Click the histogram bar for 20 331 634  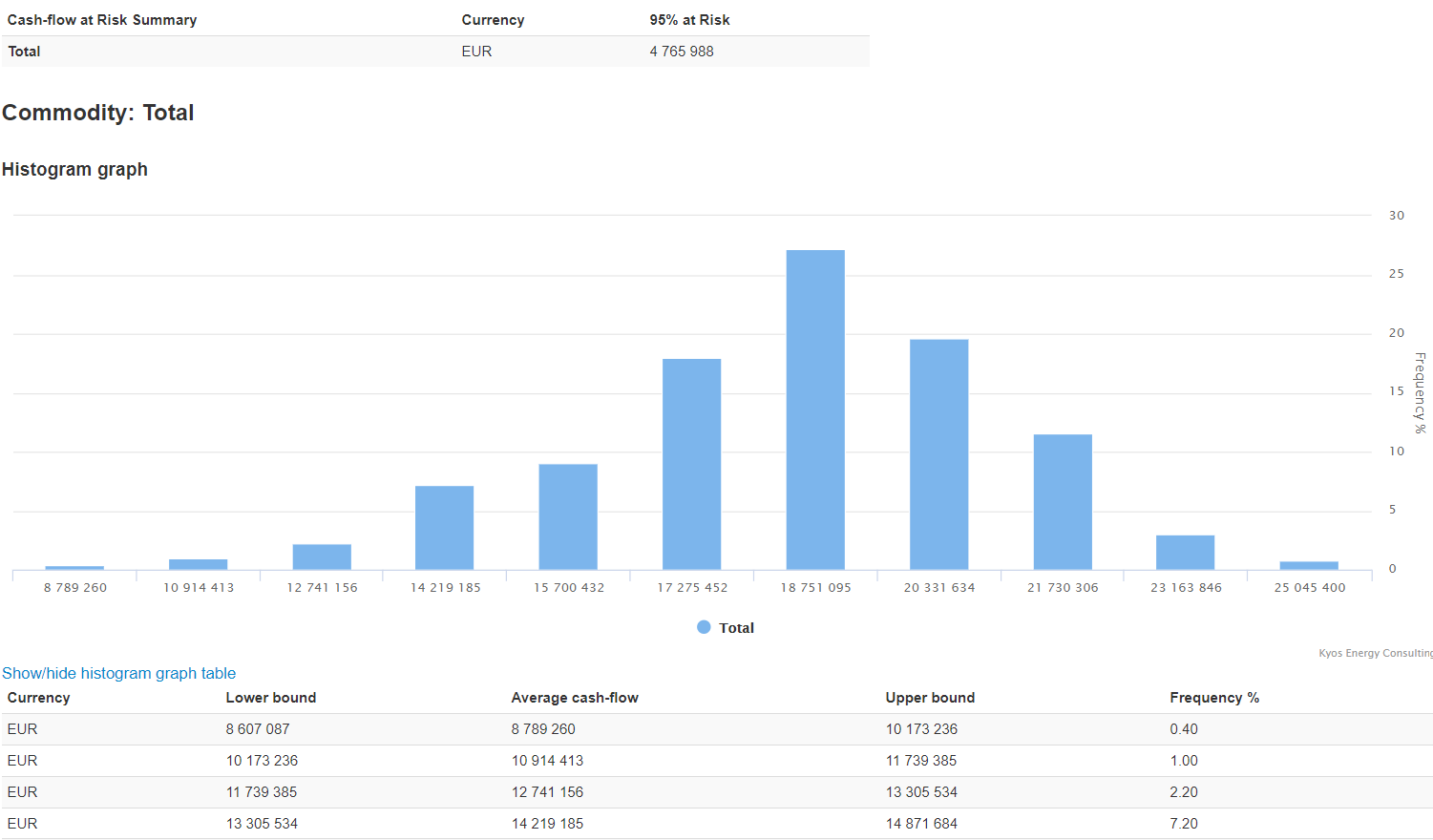(938, 454)
